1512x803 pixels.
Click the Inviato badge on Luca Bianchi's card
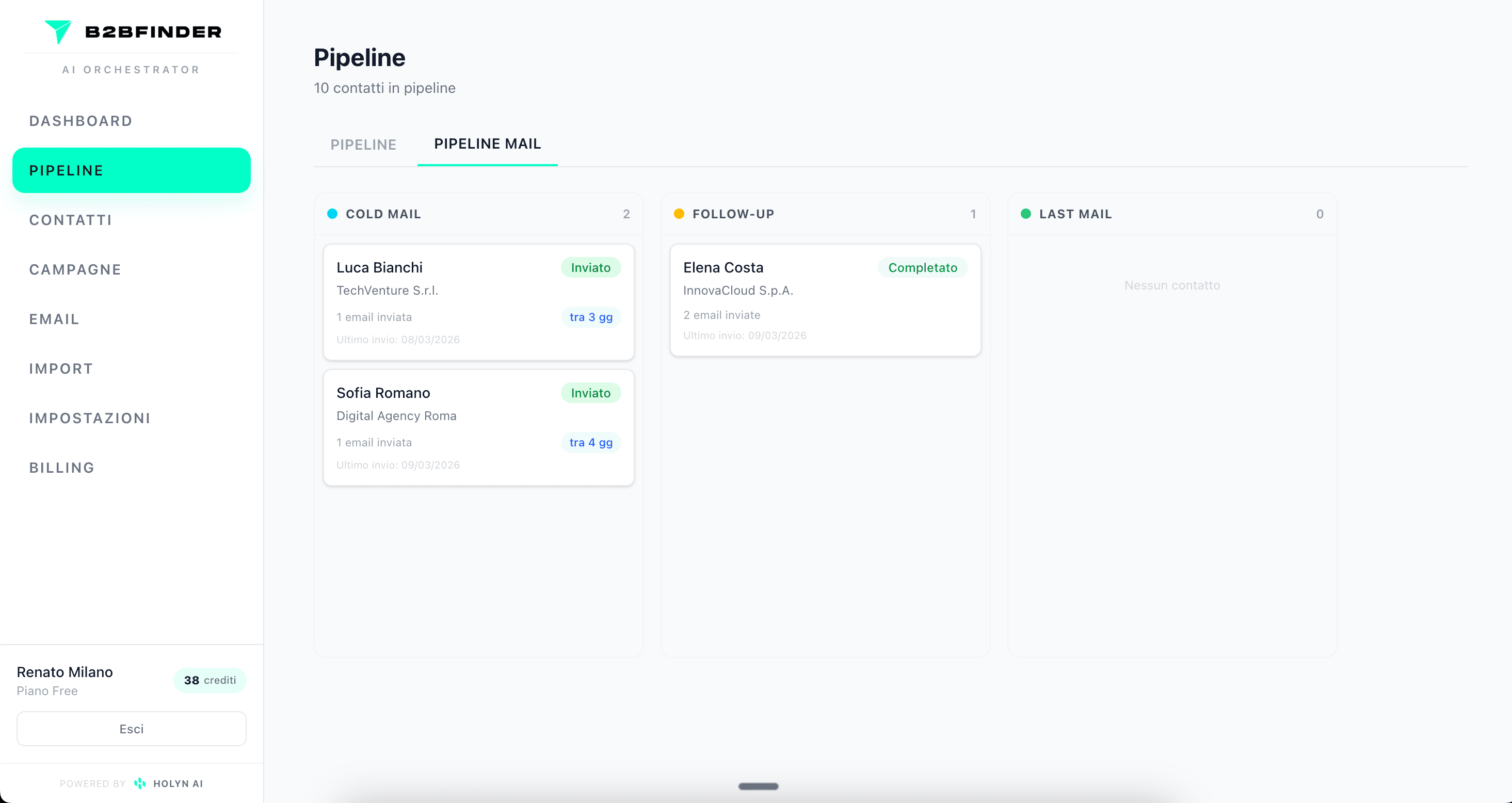(590, 267)
